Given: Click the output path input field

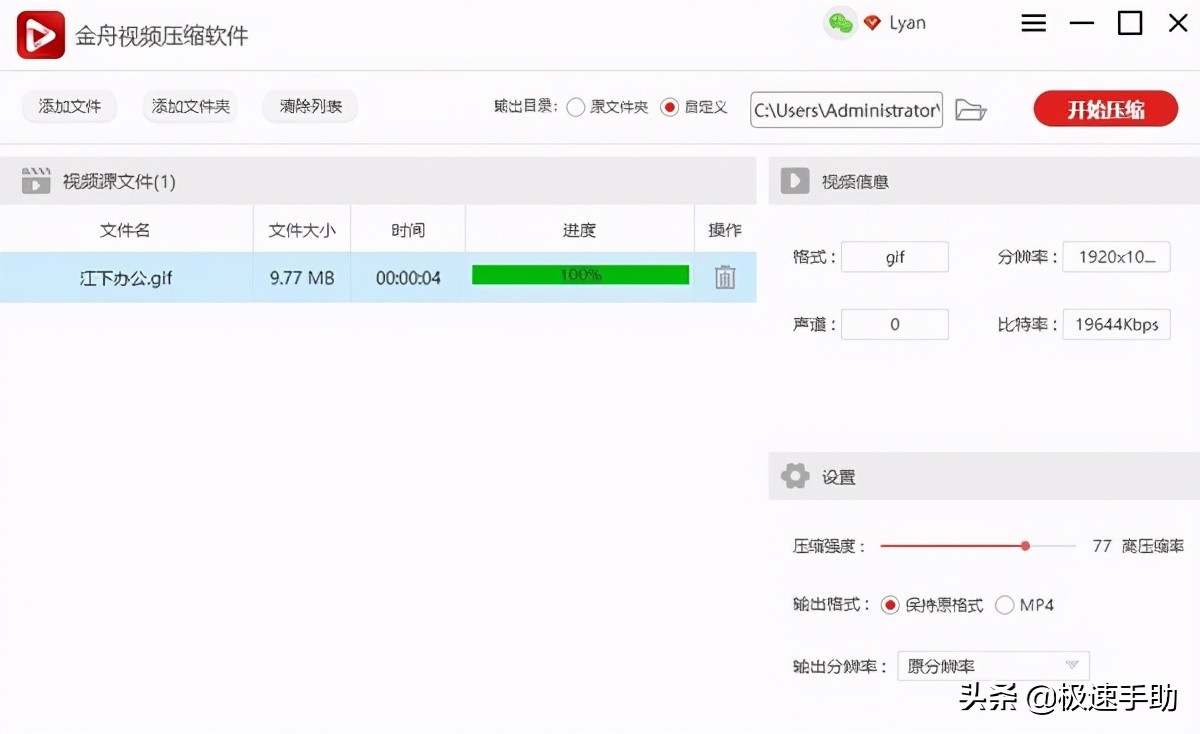Looking at the screenshot, I should point(845,110).
